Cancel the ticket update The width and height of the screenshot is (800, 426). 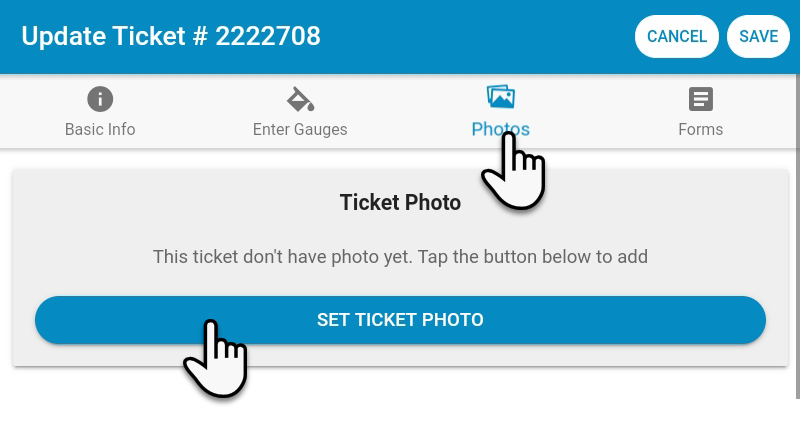tap(677, 36)
